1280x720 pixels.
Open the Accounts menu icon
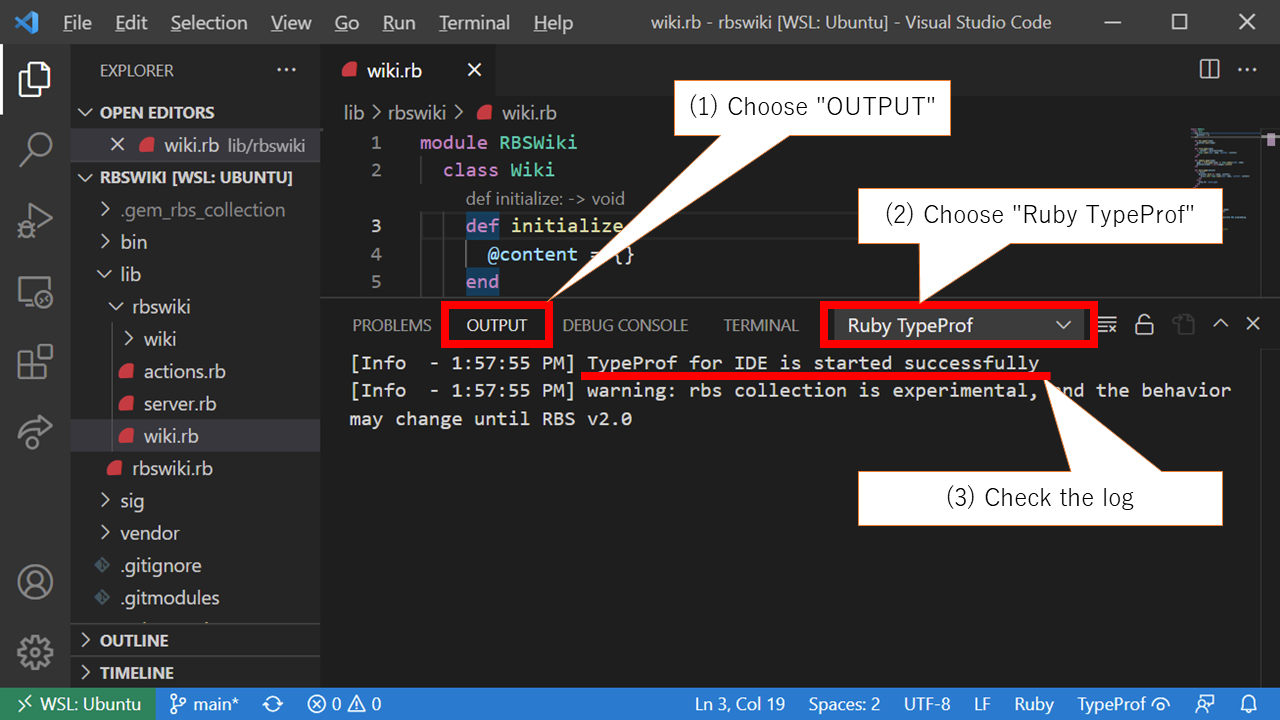pos(34,582)
